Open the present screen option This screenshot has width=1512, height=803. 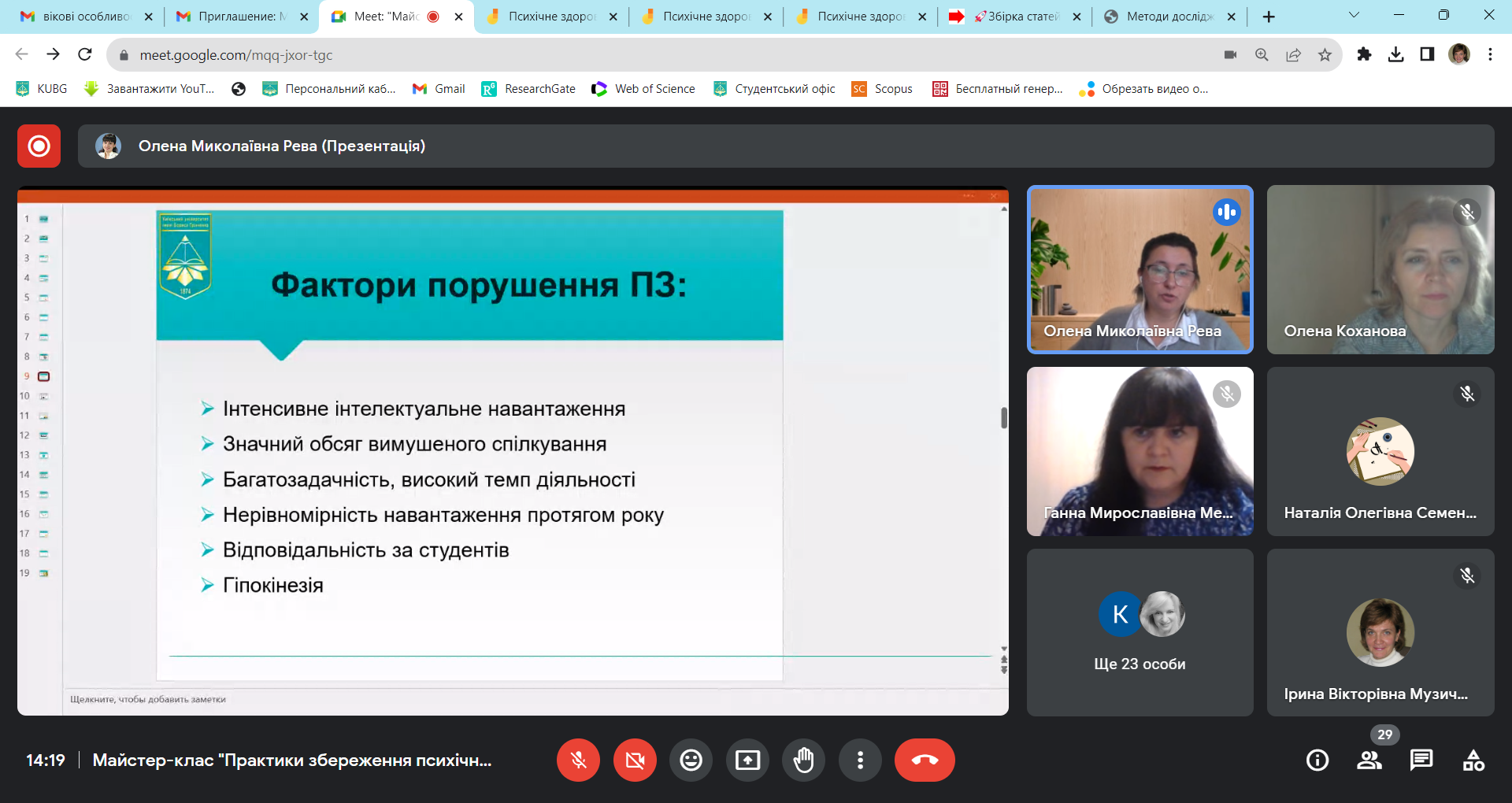point(747,760)
